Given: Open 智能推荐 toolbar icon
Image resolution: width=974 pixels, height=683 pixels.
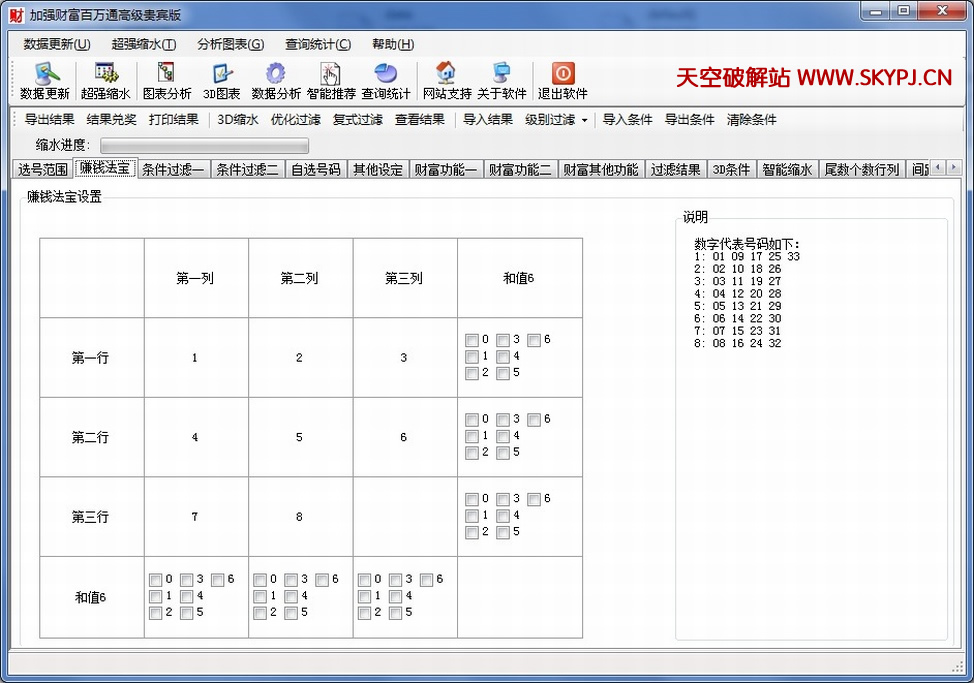Looking at the screenshot, I should point(331,74).
